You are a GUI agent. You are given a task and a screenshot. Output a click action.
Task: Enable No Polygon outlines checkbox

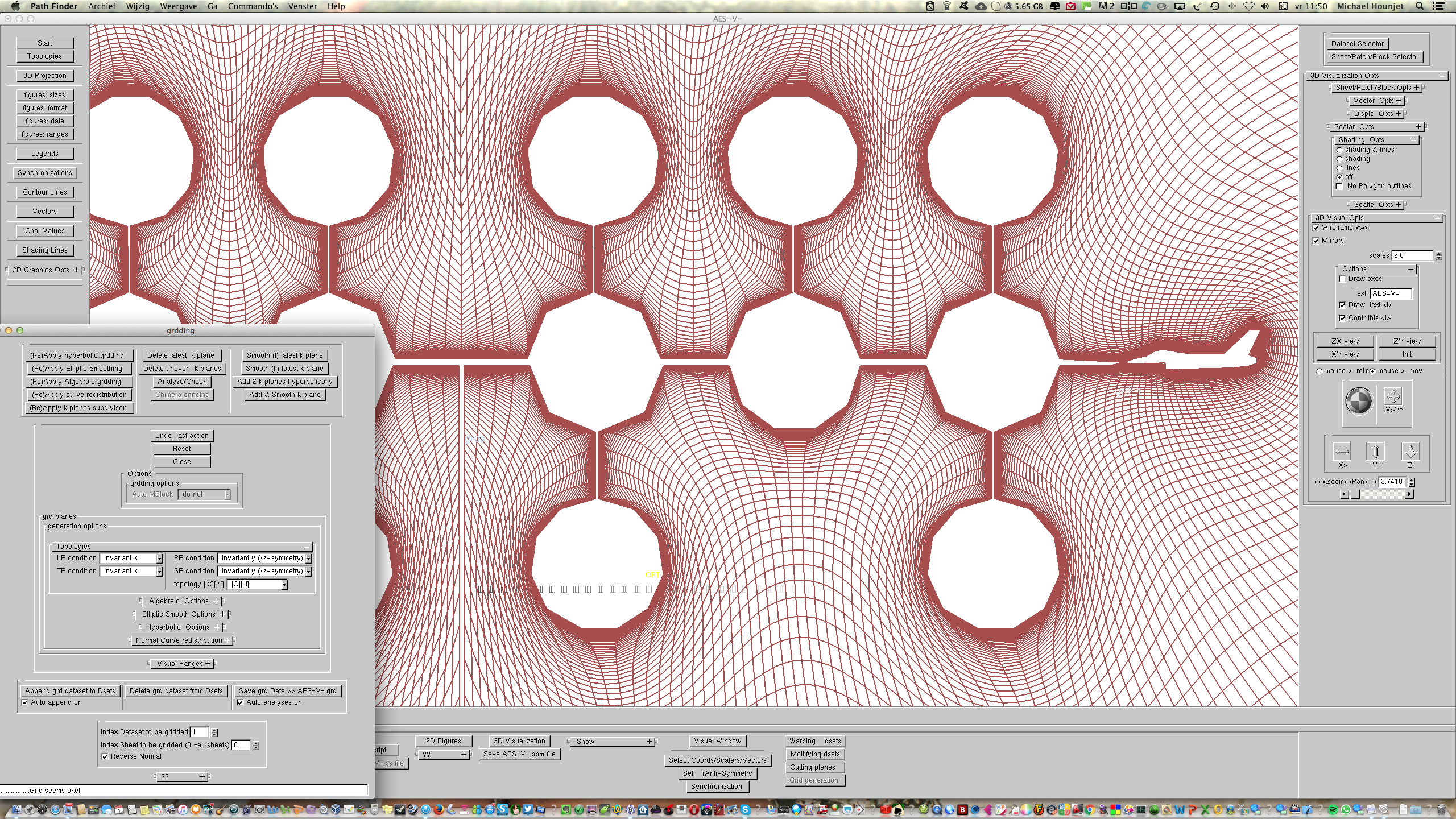coord(1339,186)
